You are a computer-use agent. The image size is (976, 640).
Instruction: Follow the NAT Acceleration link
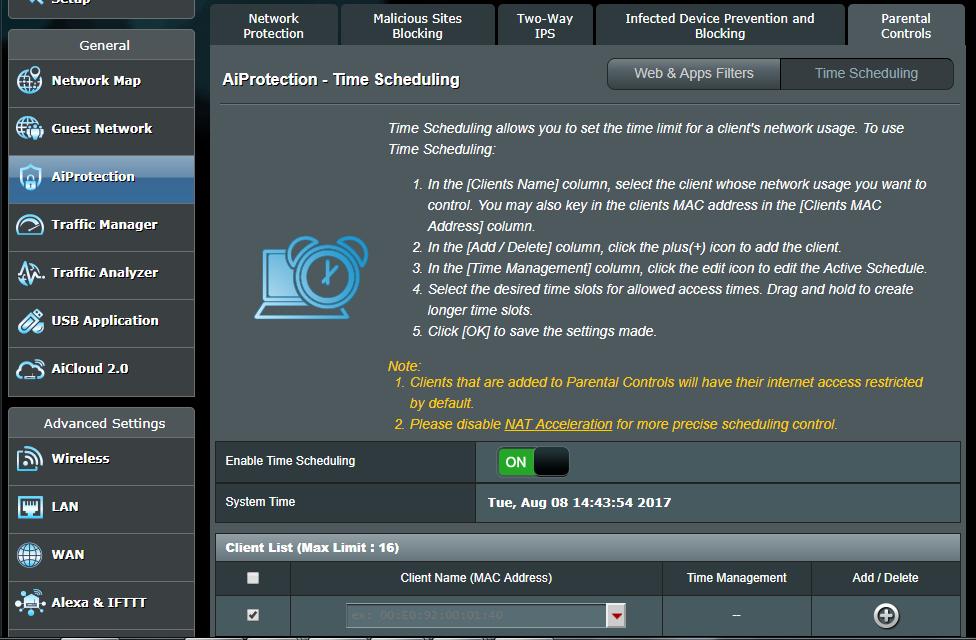[558, 425]
